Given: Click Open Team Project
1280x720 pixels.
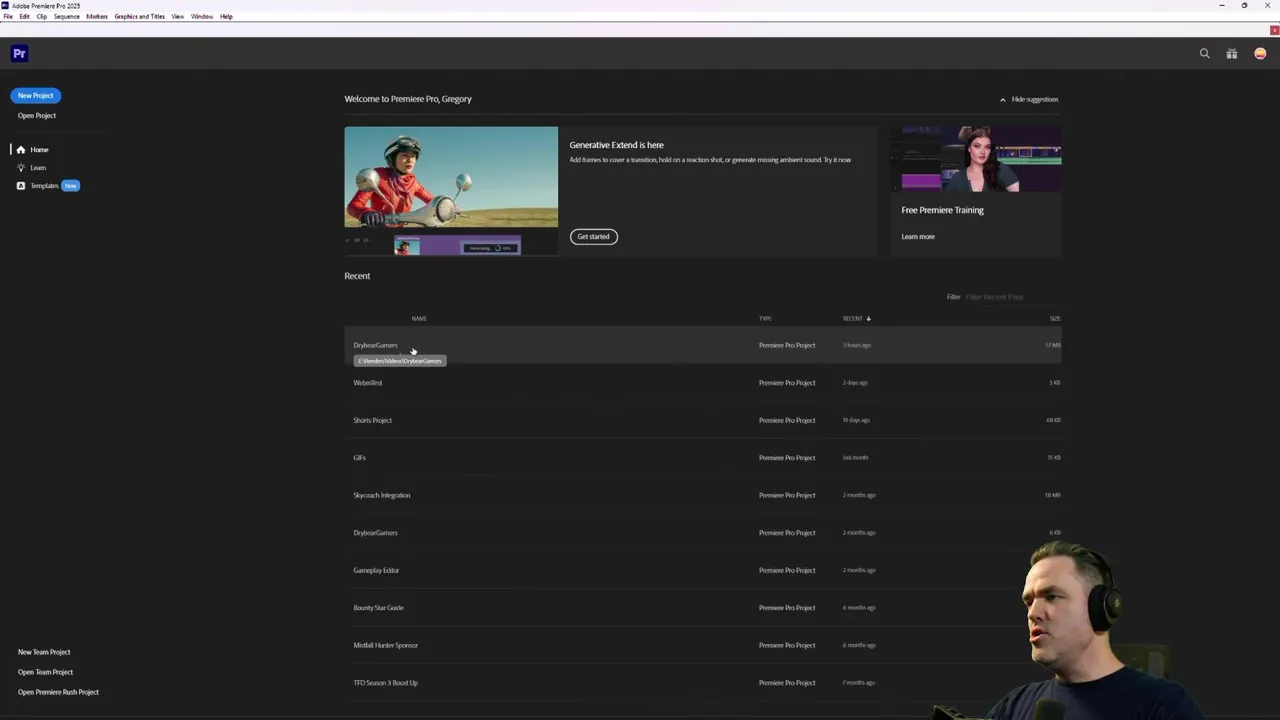Looking at the screenshot, I should [x=45, y=672].
